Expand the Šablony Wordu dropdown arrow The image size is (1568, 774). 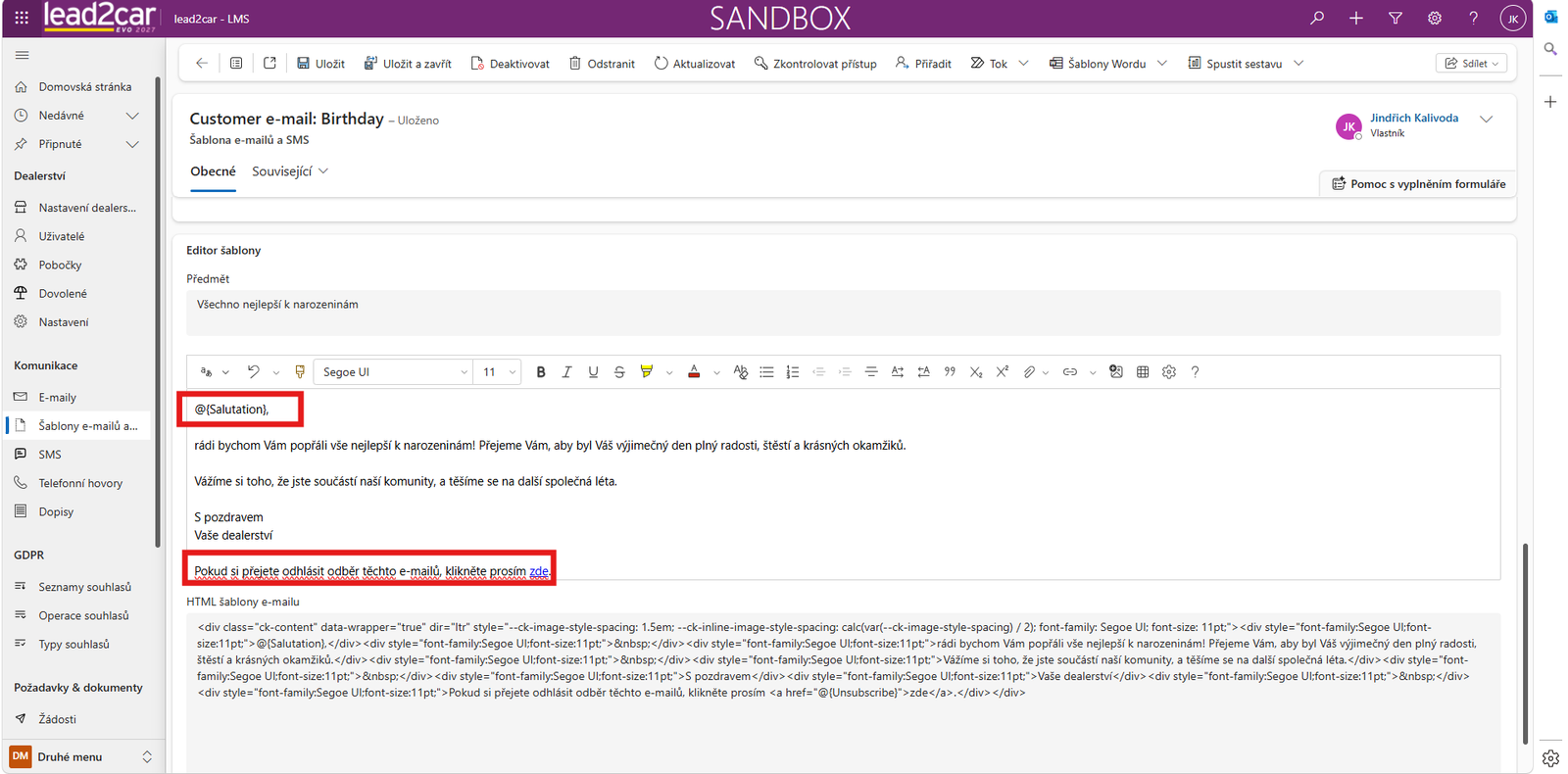tap(1162, 64)
